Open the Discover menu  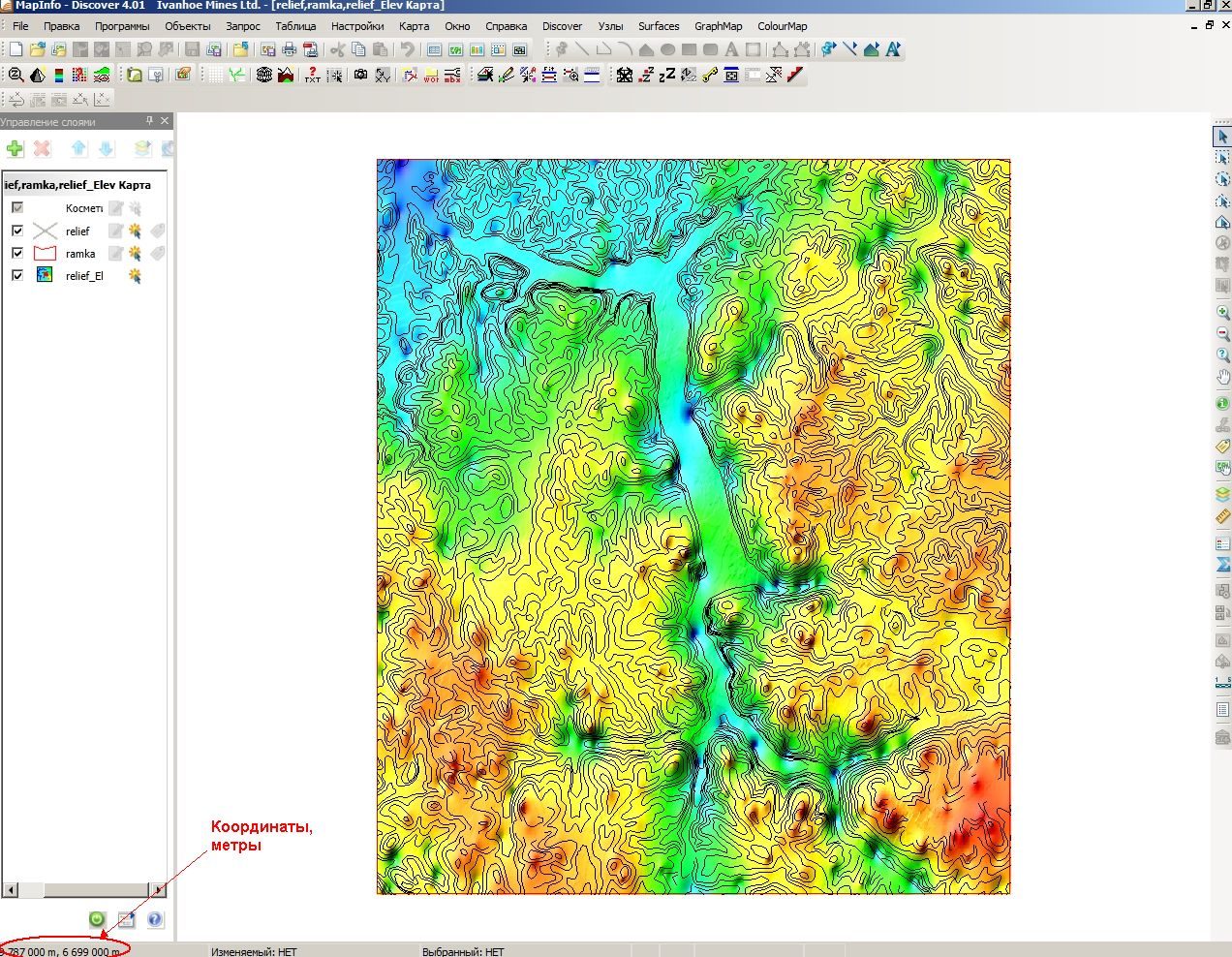[562, 26]
